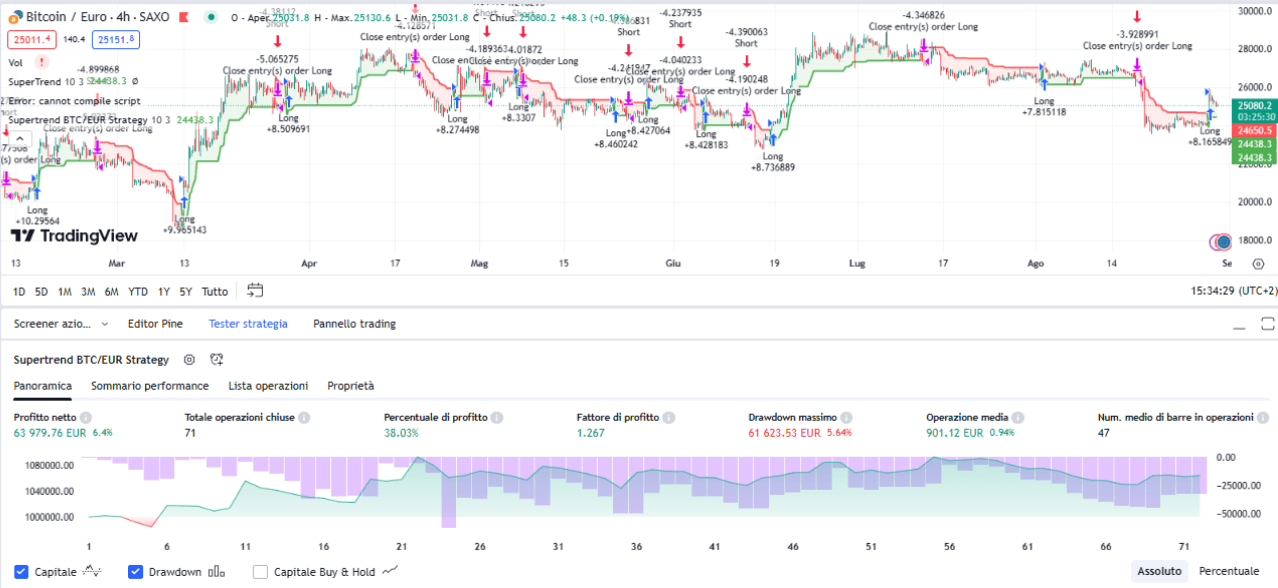The image size is (1278, 588).
Task: Create alert via the clock-plus icon
Action: point(216,359)
